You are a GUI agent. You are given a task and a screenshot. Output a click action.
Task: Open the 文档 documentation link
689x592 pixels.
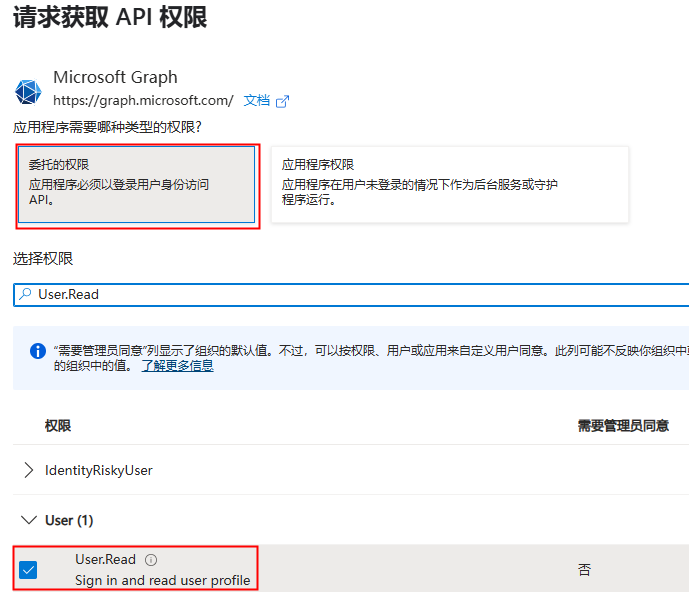click(257, 101)
